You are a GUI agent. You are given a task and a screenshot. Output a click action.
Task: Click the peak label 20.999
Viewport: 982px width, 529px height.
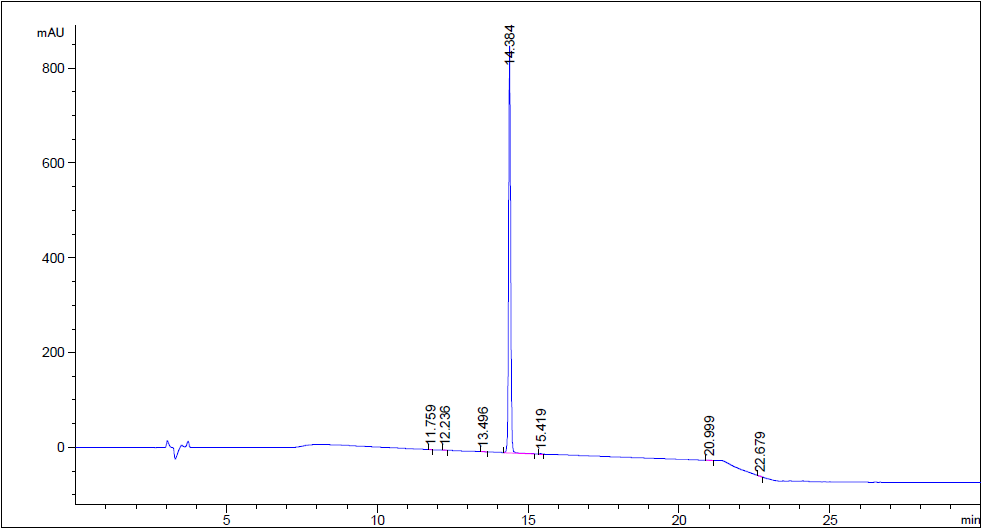(709, 437)
